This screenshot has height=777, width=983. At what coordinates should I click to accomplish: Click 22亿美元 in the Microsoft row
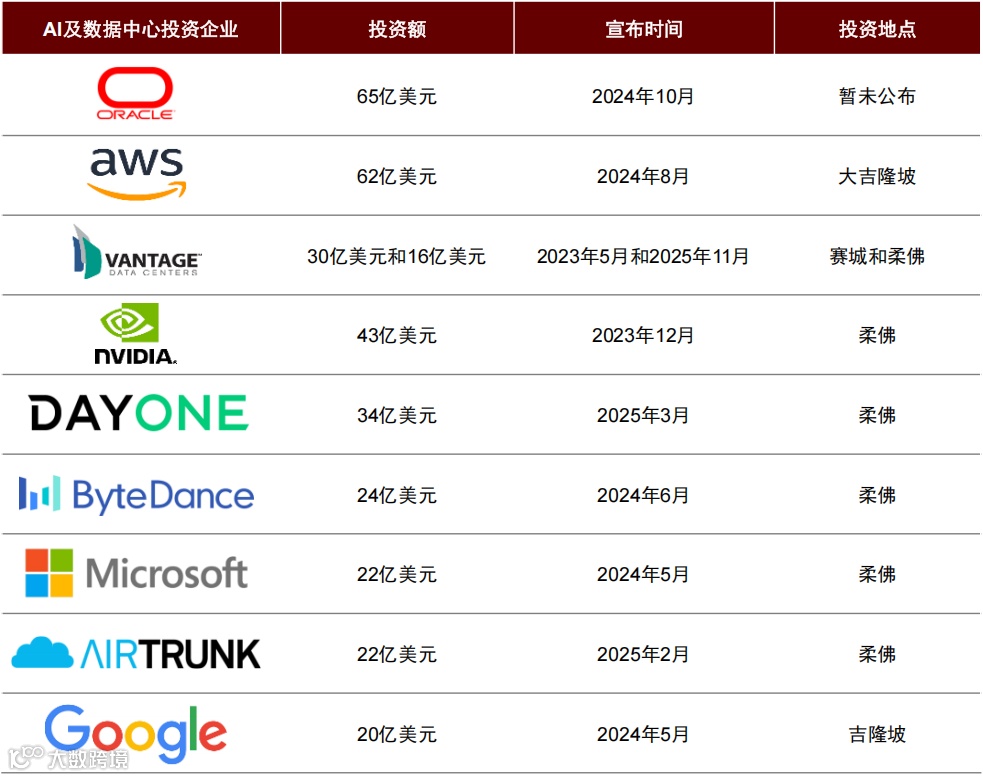point(397,574)
